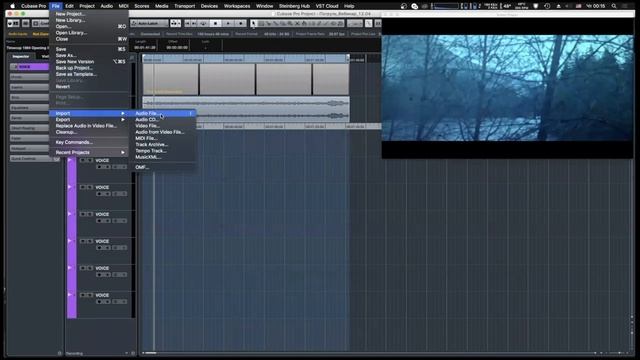
Task: Switch to the Inspector tab
Action: [21, 56]
